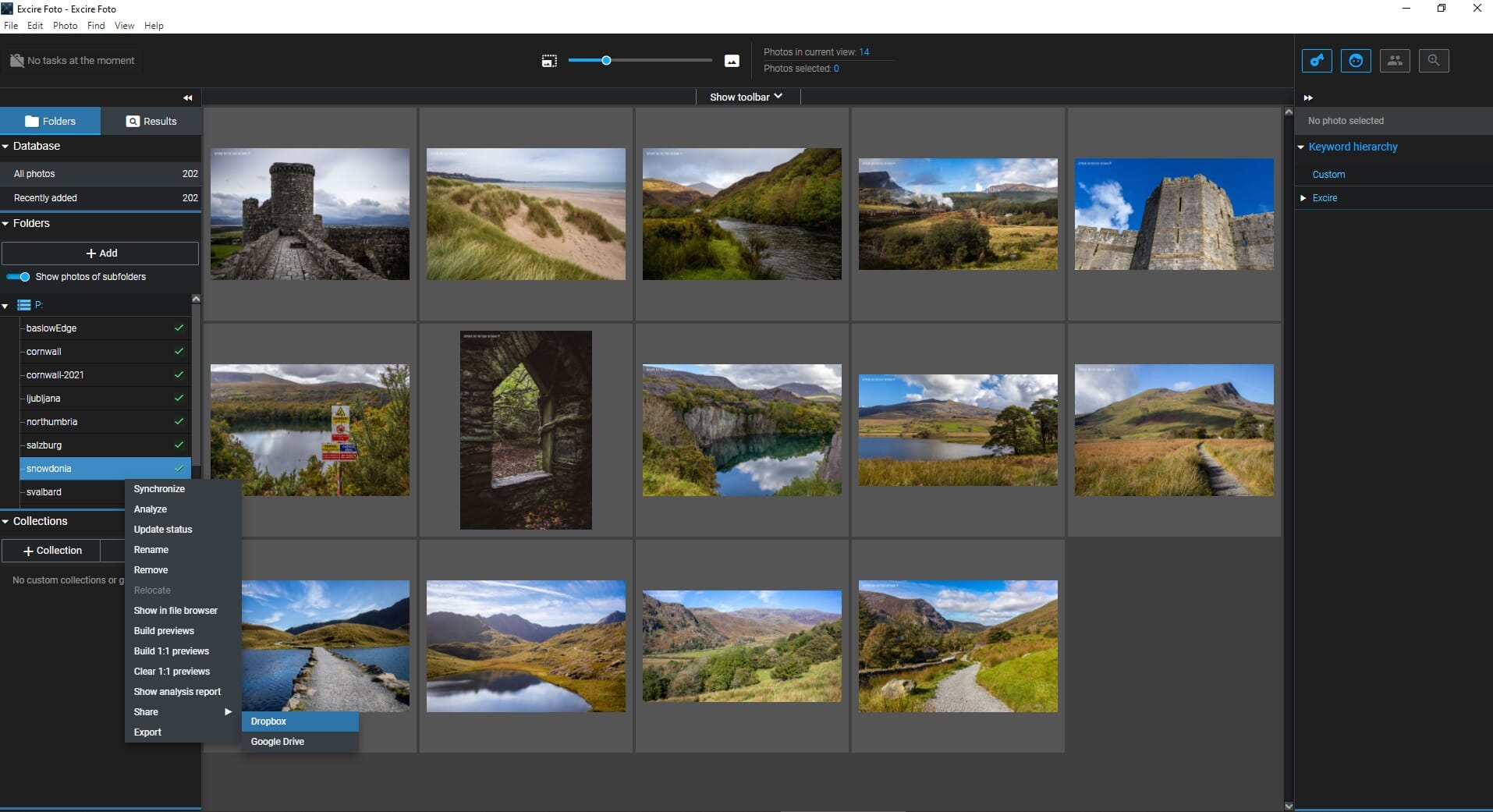
Task: Choose Show in file browser
Action: (x=183, y=610)
